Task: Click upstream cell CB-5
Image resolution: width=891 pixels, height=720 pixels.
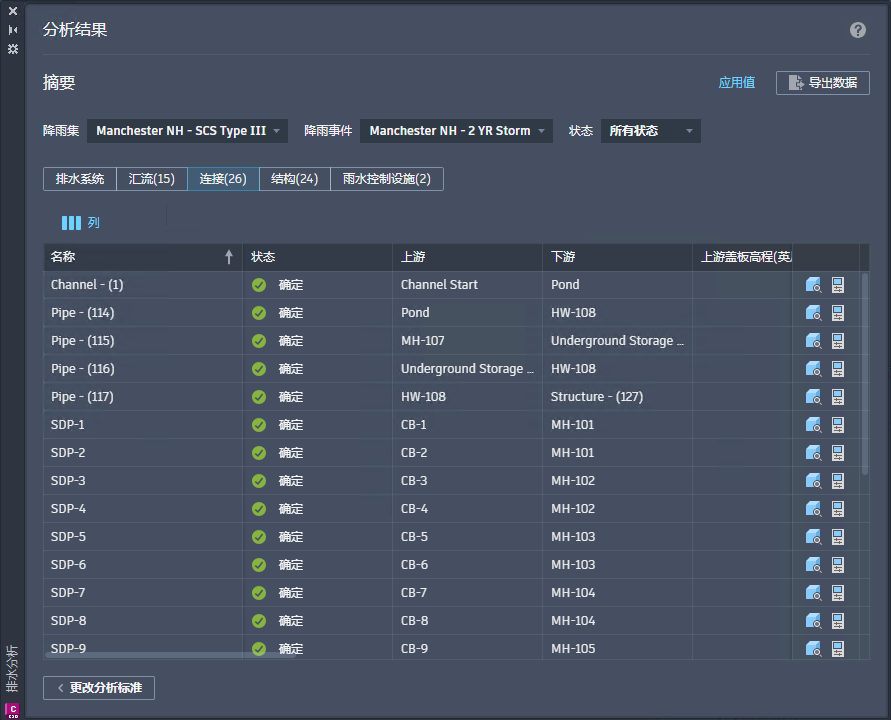Action: pos(414,536)
